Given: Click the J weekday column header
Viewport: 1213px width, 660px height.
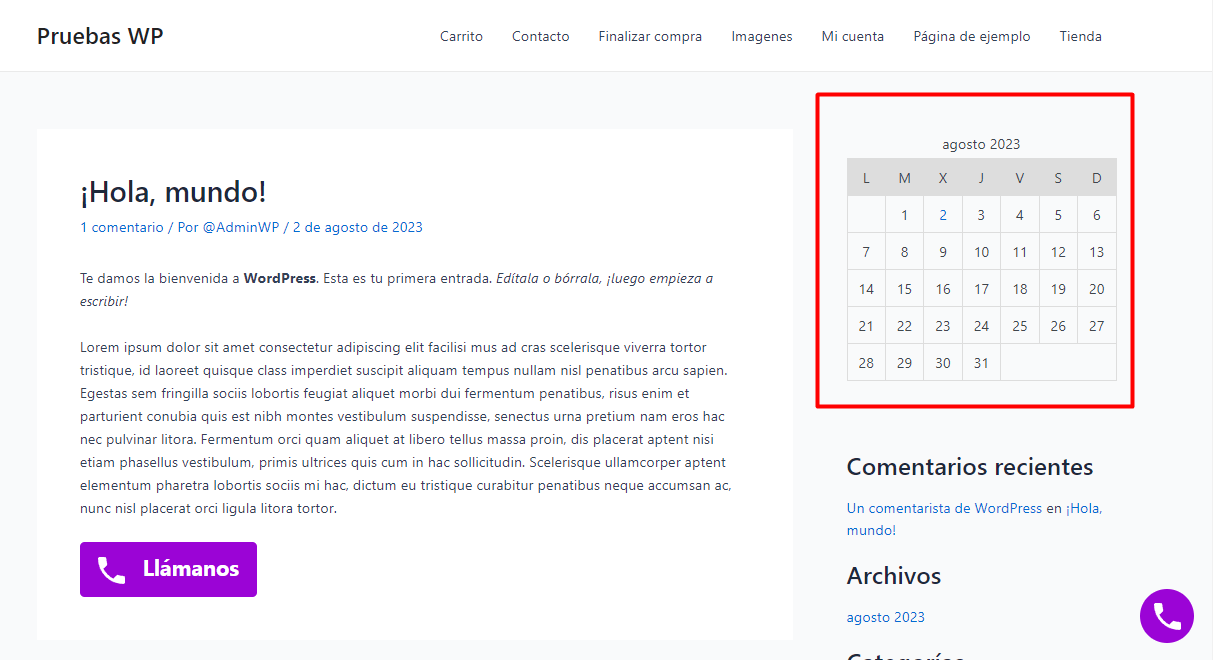Looking at the screenshot, I should (981, 178).
